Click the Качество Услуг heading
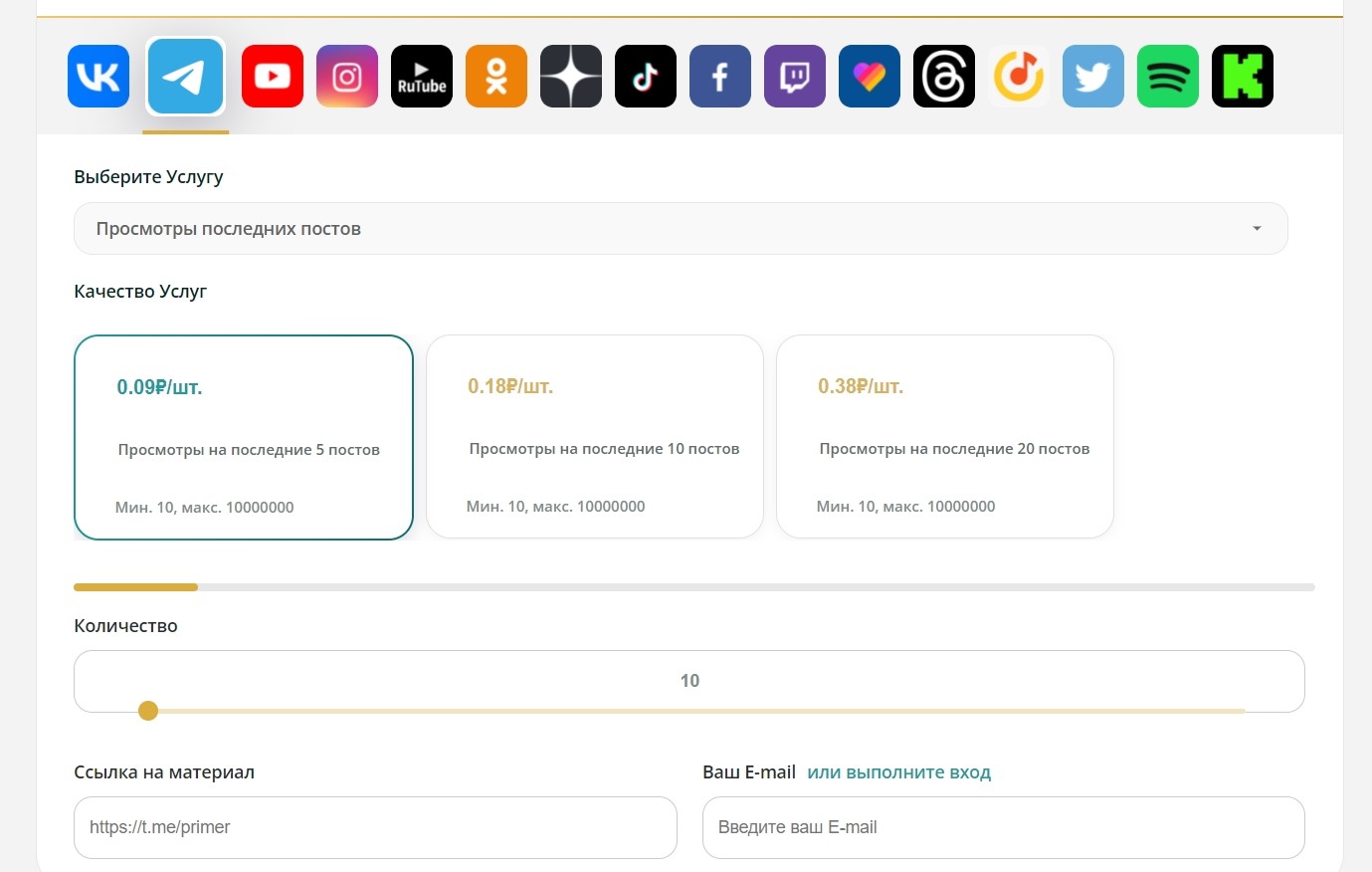This screenshot has width=1372, height=872. [x=140, y=292]
